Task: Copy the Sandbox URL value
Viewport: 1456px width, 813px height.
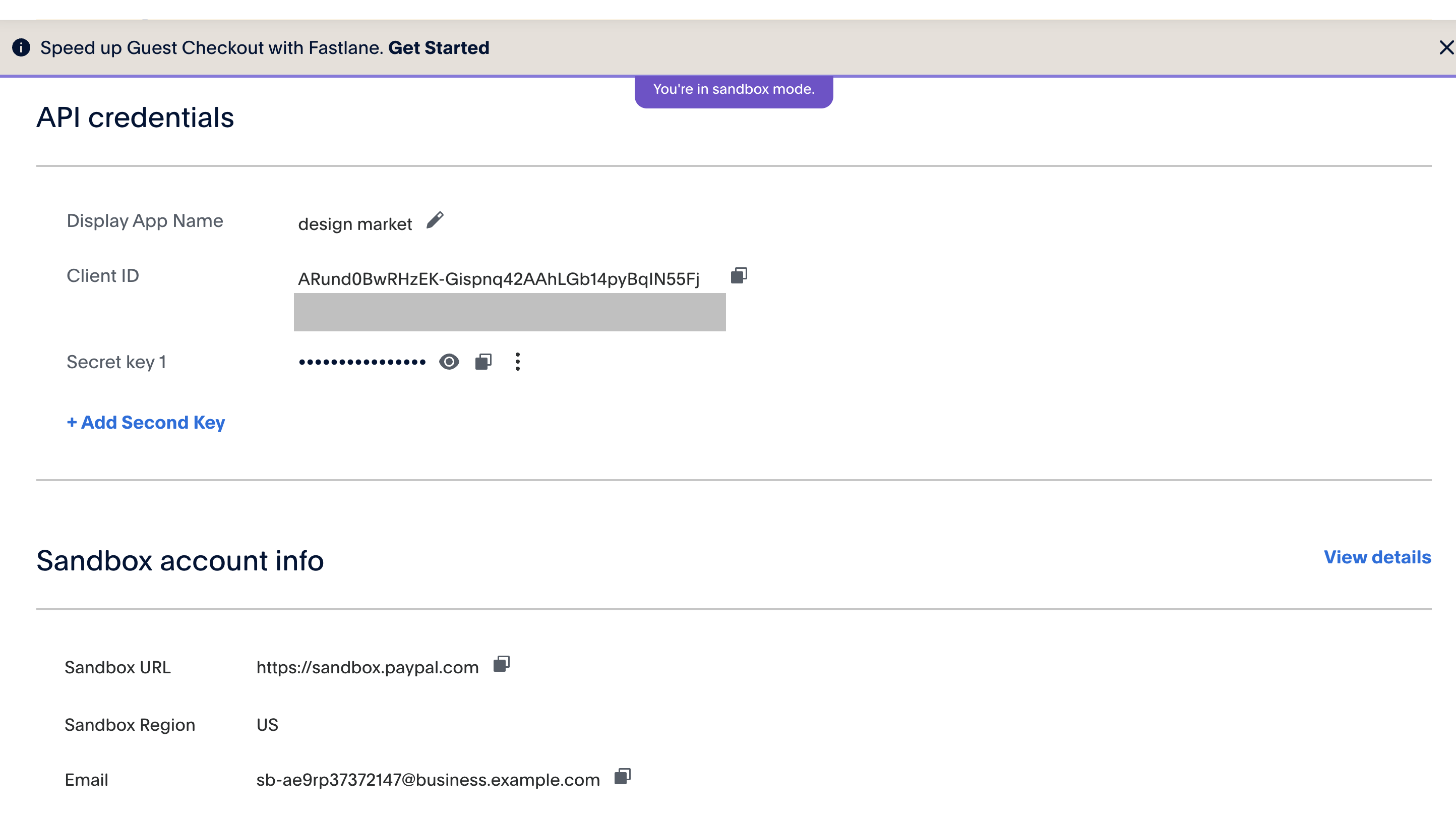Action: pyautogui.click(x=501, y=664)
